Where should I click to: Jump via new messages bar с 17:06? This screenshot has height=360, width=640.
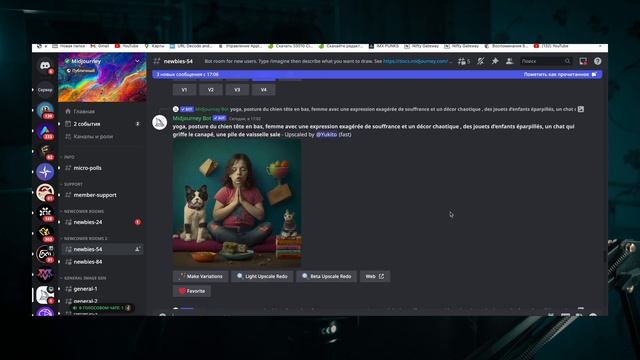click(x=188, y=74)
